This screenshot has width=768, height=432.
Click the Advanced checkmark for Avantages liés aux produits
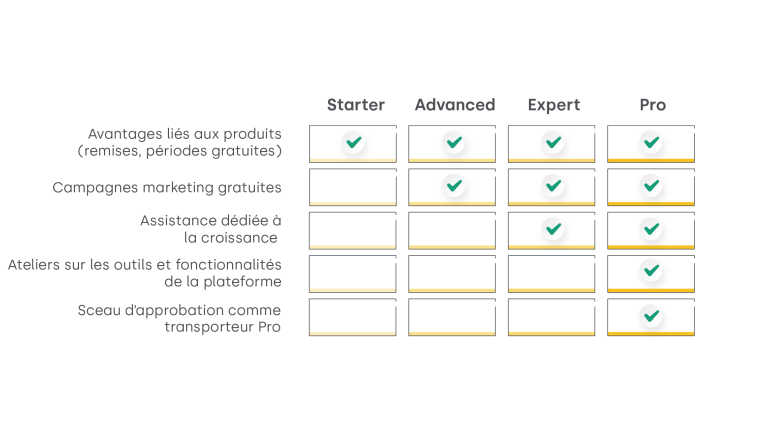click(x=454, y=143)
